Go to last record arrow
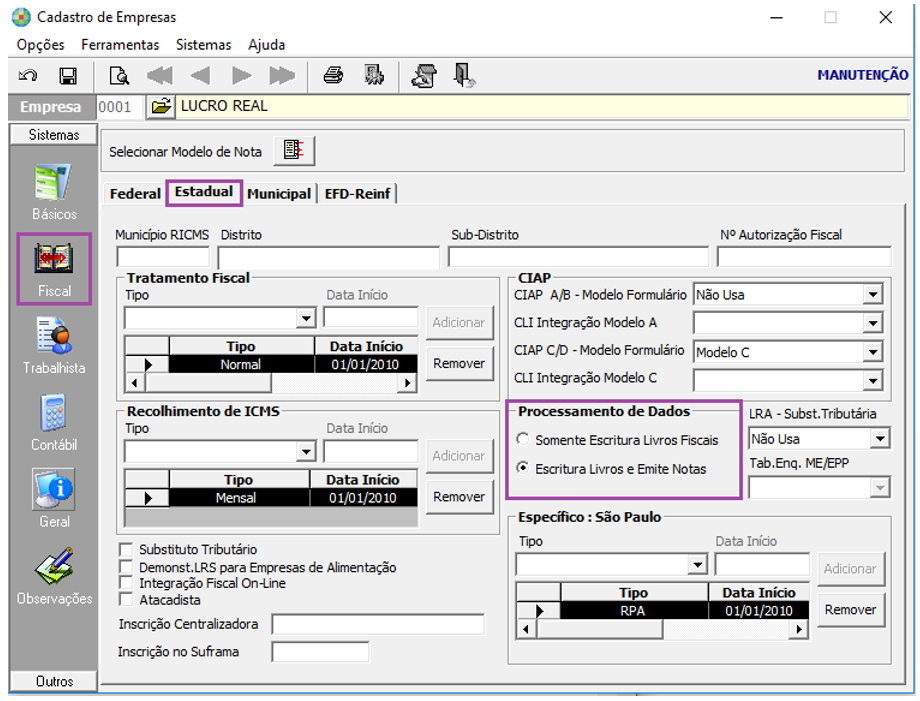The image size is (920, 701). [x=282, y=76]
